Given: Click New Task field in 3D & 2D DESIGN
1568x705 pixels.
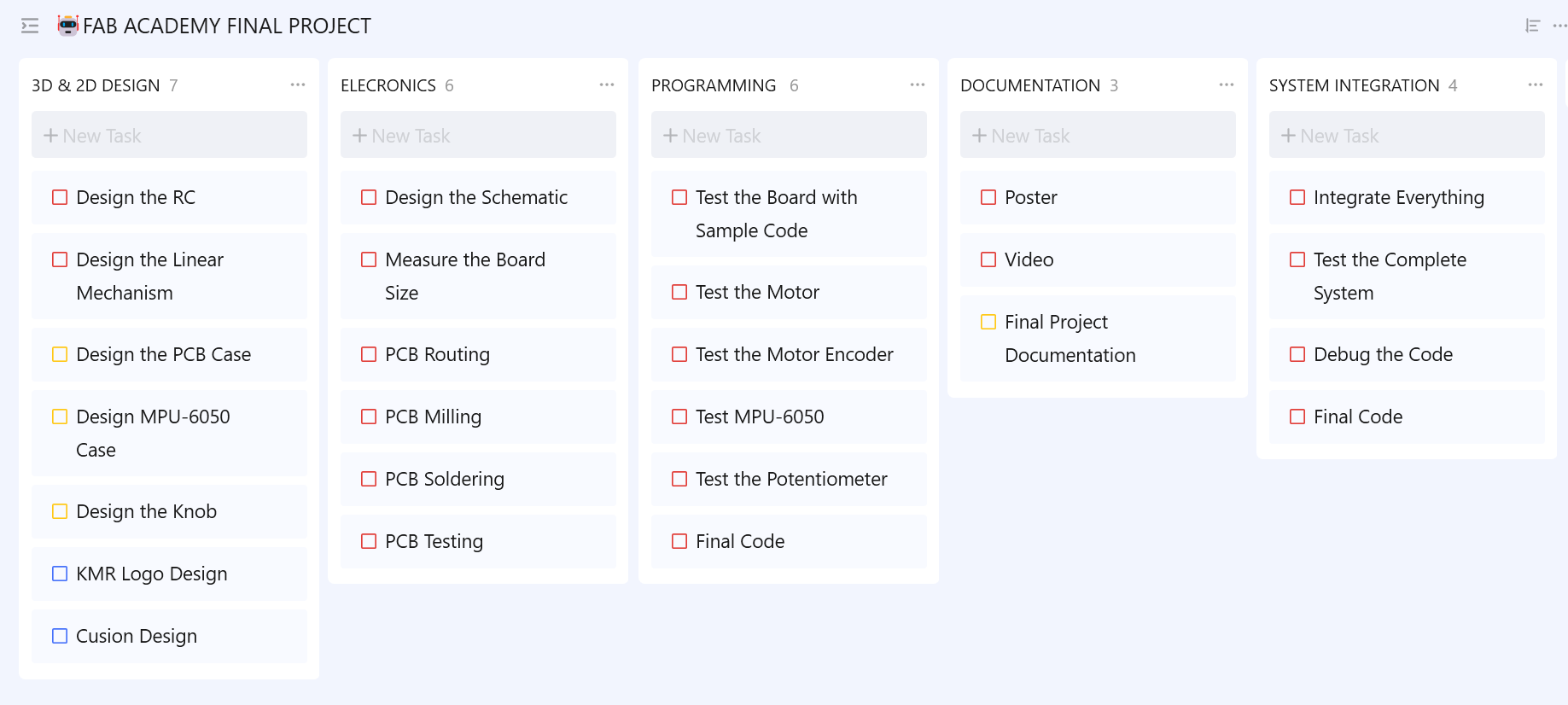Looking at the screenshot, I should click(x=169, y=135).
